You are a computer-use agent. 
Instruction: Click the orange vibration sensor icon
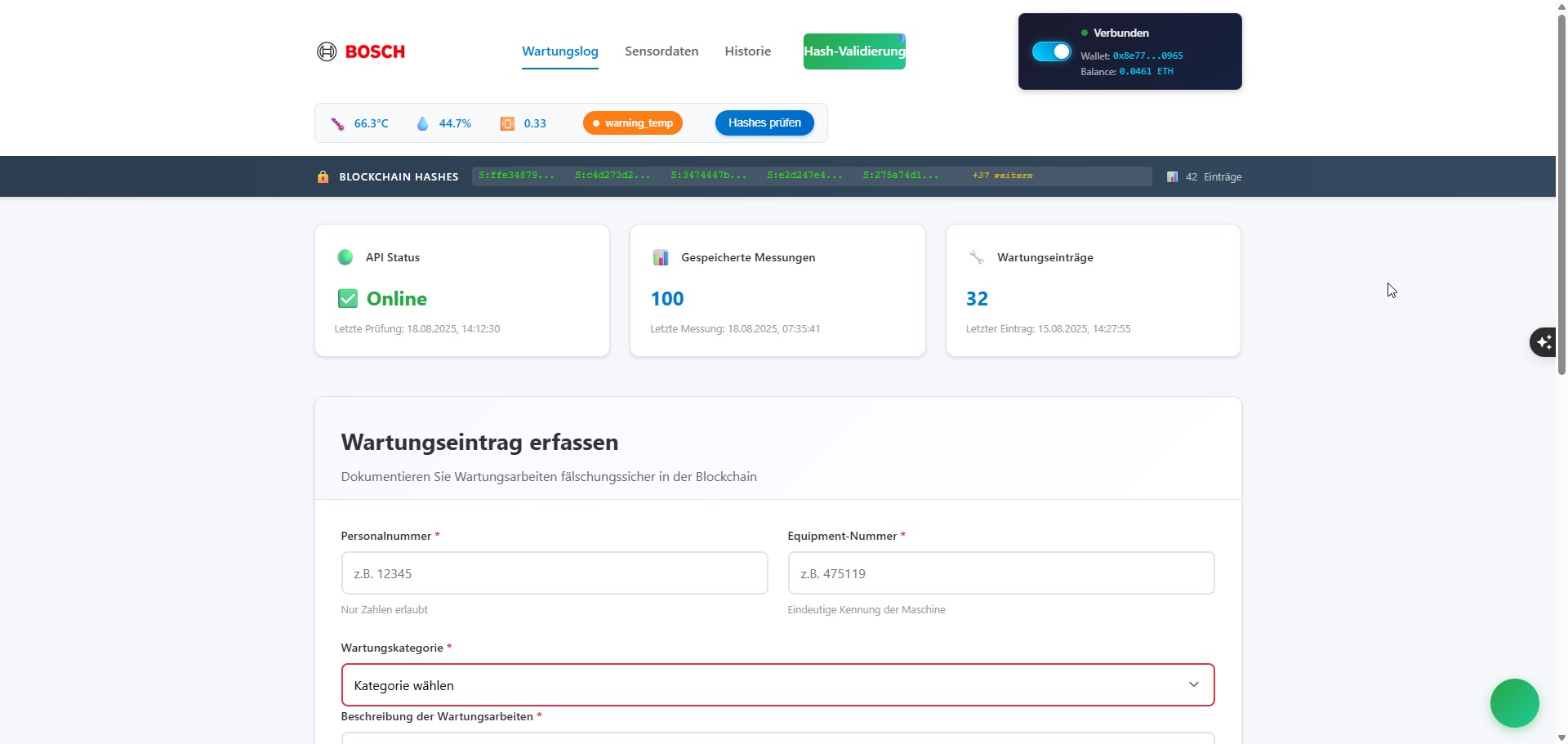[x=506, y=123]
